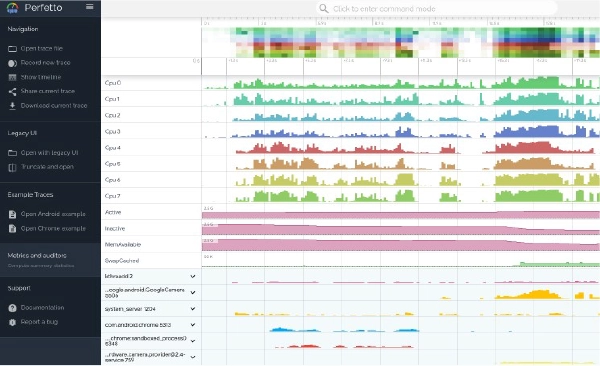The width and height of the screenshot is (600, 366).
Task: Click the Record new trace icon
Action: point(12,63)
